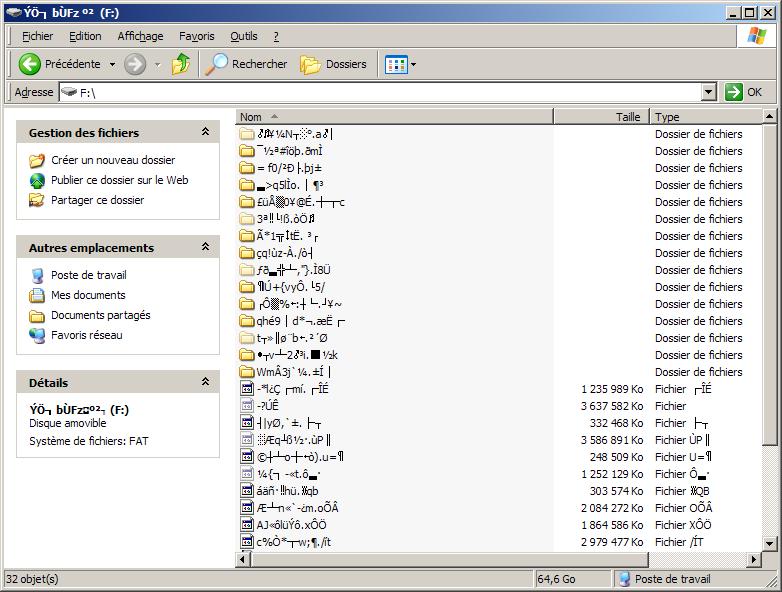Open the Favoris menu
The width and height of the screenshot is (782, 592).
(x=196, y=36)
